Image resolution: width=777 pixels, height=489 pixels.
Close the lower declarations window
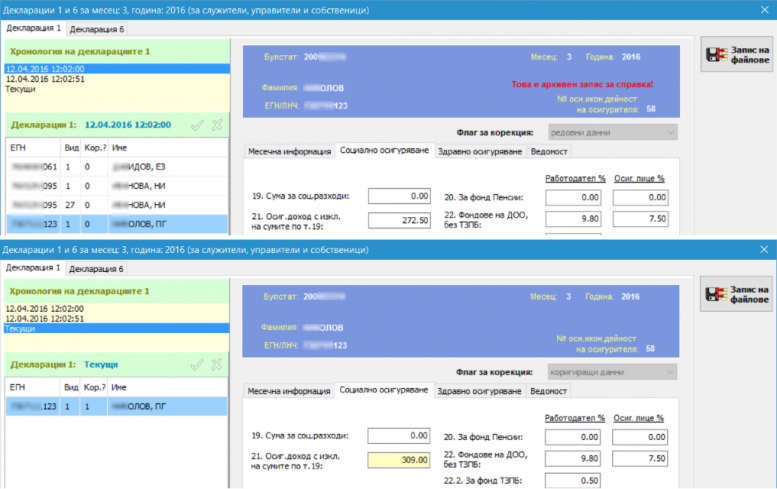(x=764, y=249)
